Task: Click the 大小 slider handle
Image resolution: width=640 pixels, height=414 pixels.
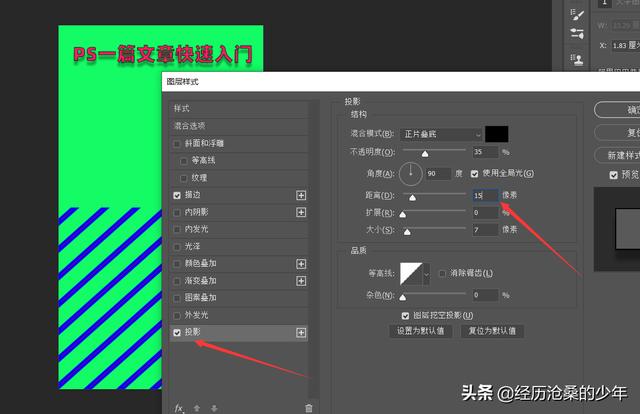Action: pyautogui.click(x=407, y=232)
